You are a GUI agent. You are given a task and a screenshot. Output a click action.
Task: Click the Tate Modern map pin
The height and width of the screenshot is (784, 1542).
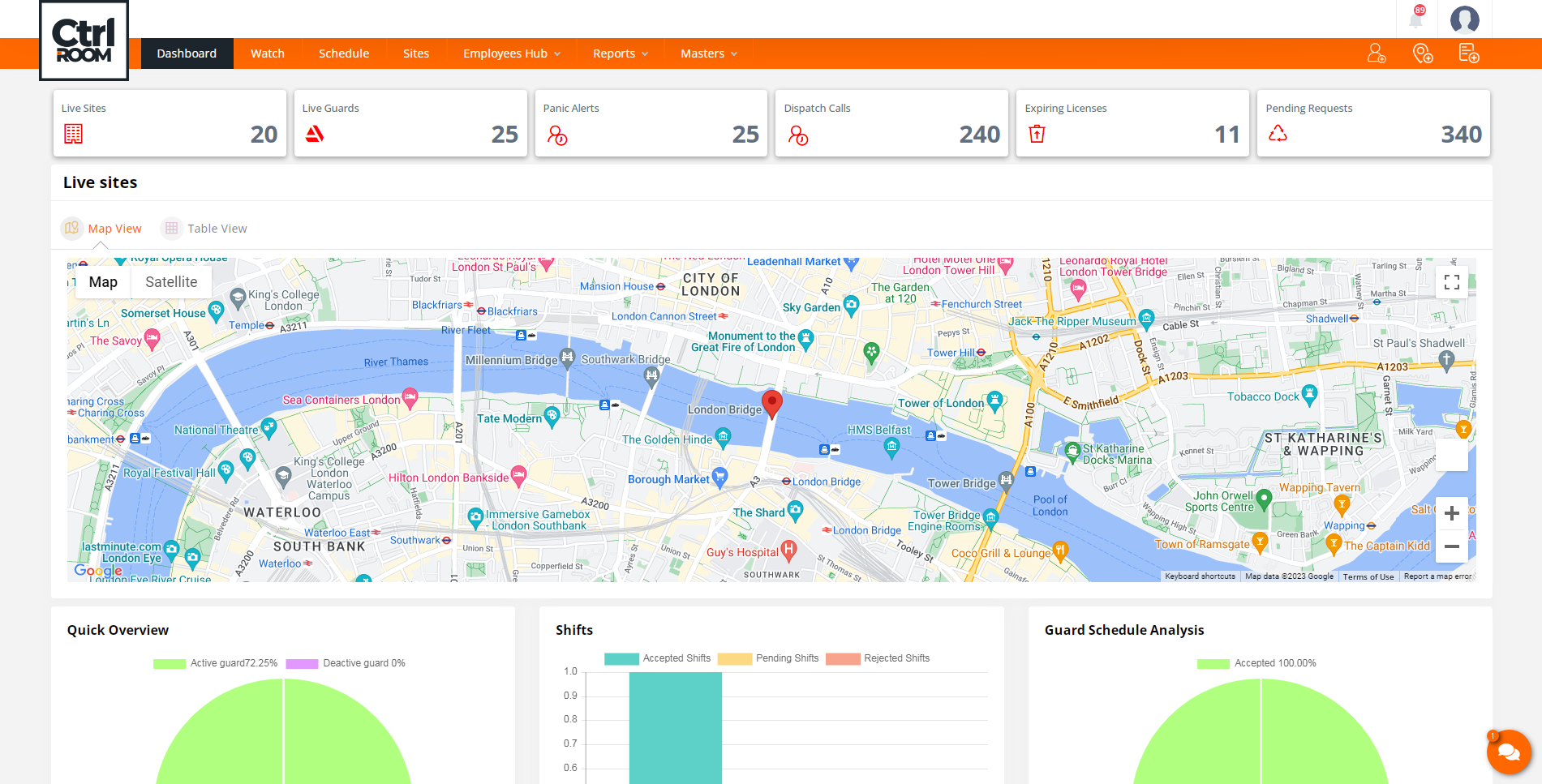552,417
